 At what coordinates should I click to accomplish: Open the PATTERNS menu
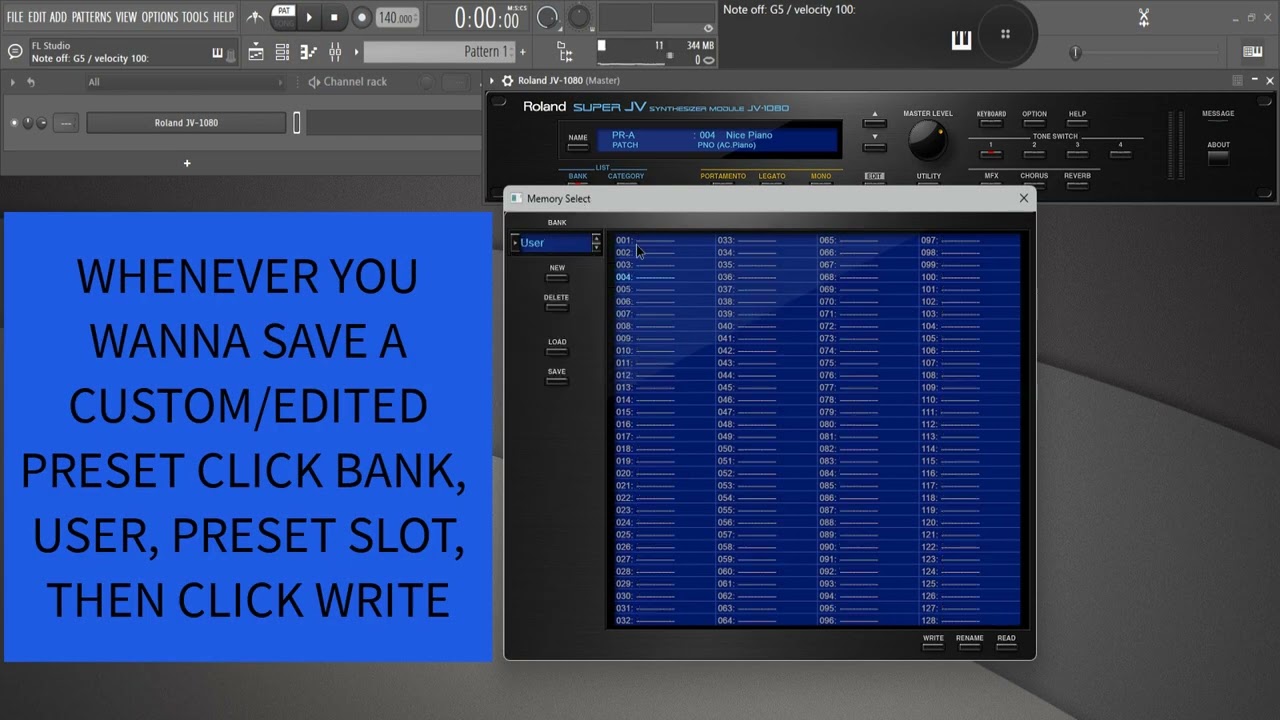(91, 17)
